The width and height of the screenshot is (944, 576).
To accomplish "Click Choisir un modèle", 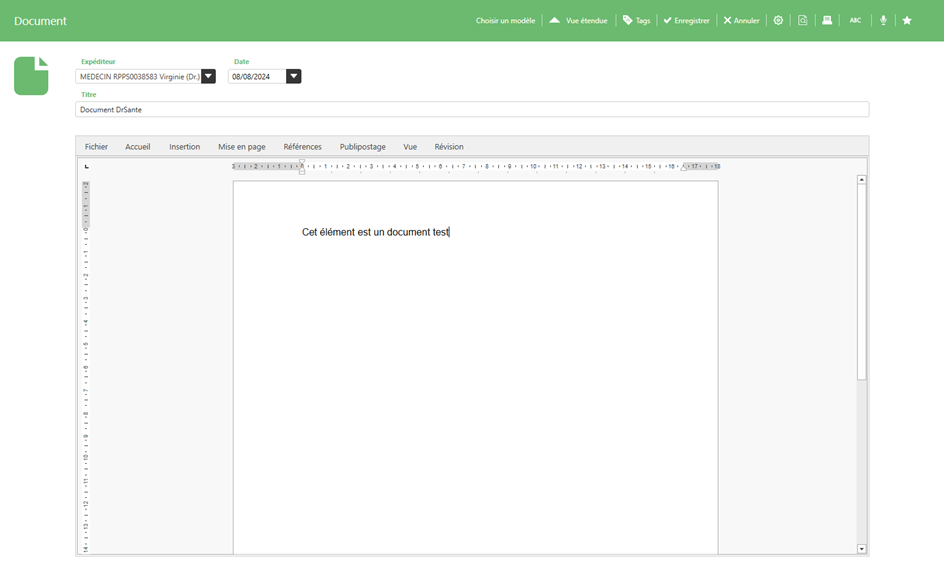I will (505, 20).
